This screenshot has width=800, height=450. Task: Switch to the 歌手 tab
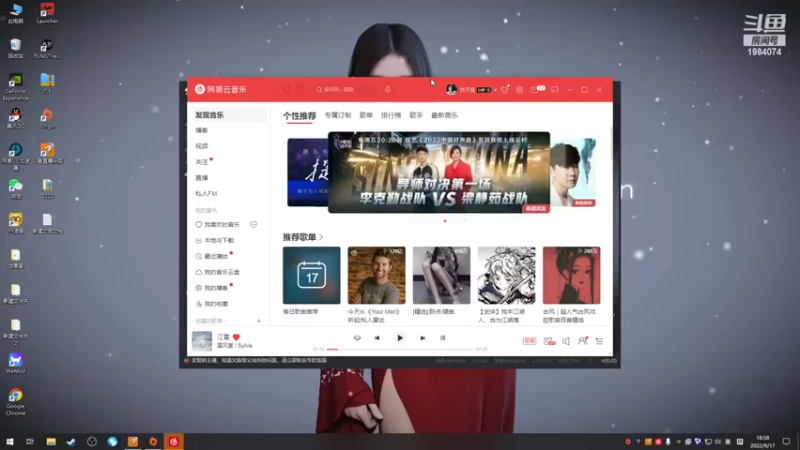[x=416, y=115]
